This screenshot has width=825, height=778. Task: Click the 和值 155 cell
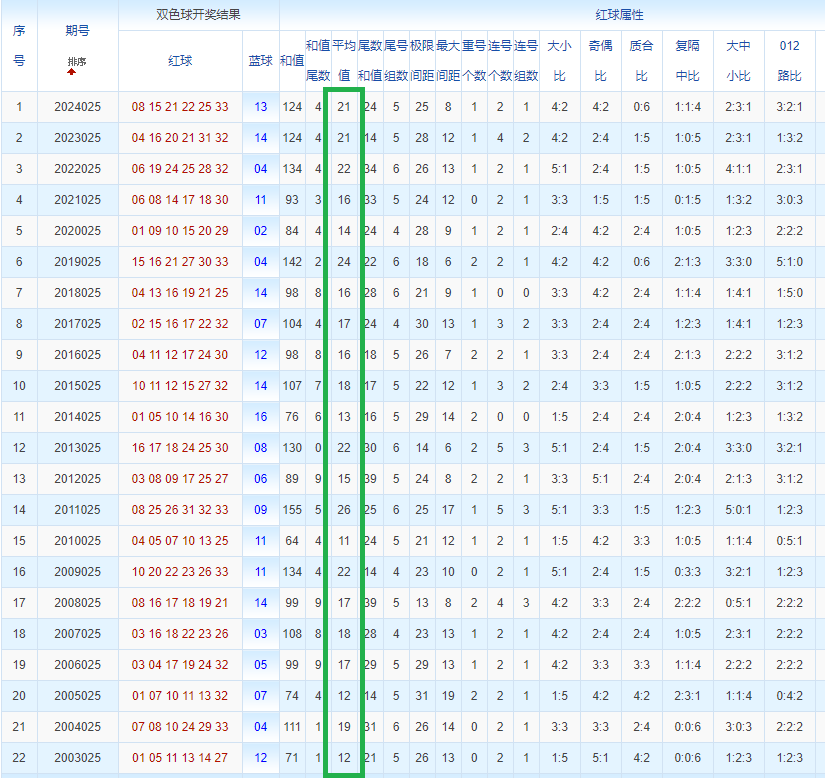(292, 510)
